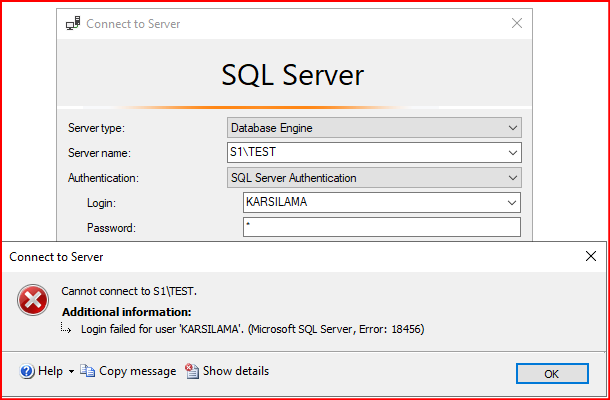Click the Copy message button
This screenshot has height=400, width=610.
tap(128, 371)
